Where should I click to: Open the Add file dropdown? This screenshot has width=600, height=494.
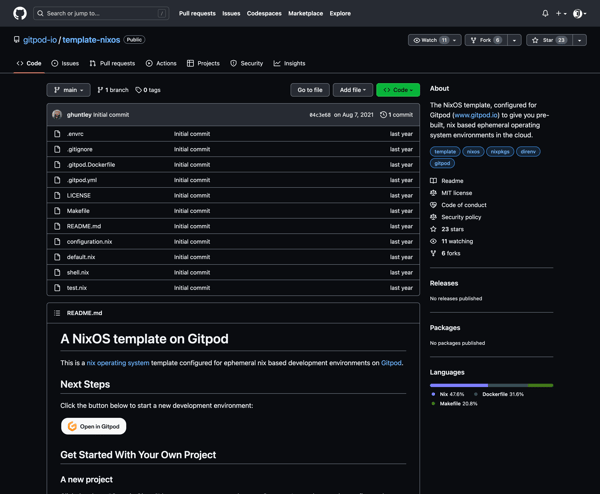tap(353, 90)
